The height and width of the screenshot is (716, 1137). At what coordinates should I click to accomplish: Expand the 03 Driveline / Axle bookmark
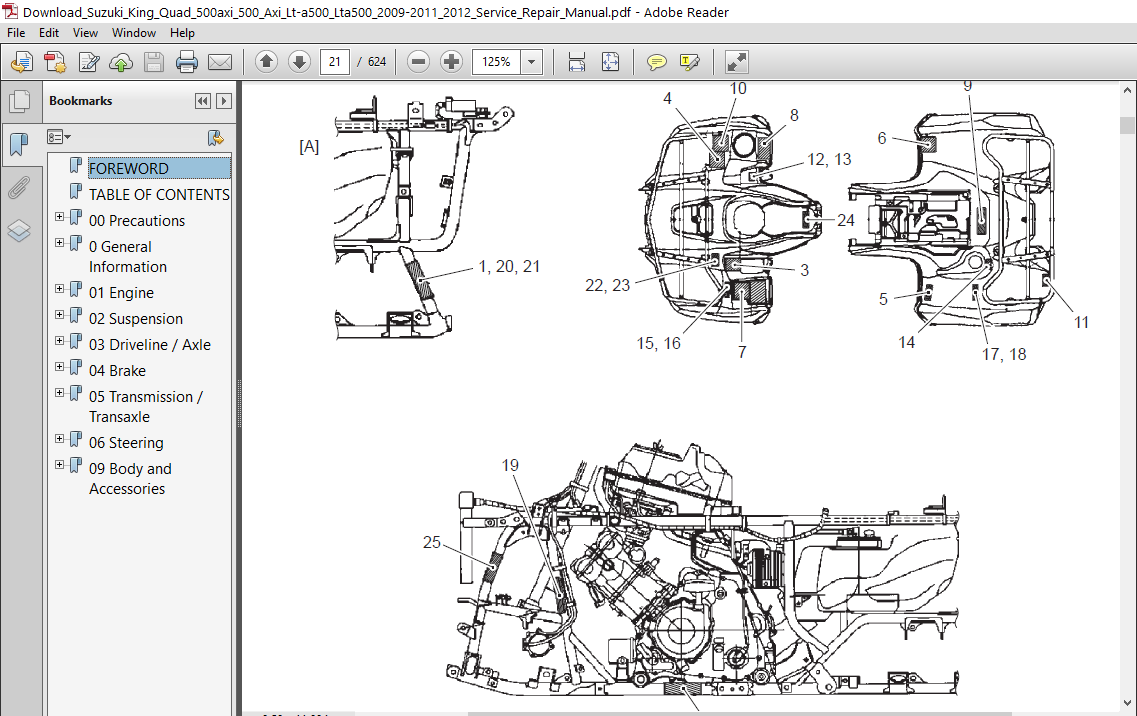(60, 340)
